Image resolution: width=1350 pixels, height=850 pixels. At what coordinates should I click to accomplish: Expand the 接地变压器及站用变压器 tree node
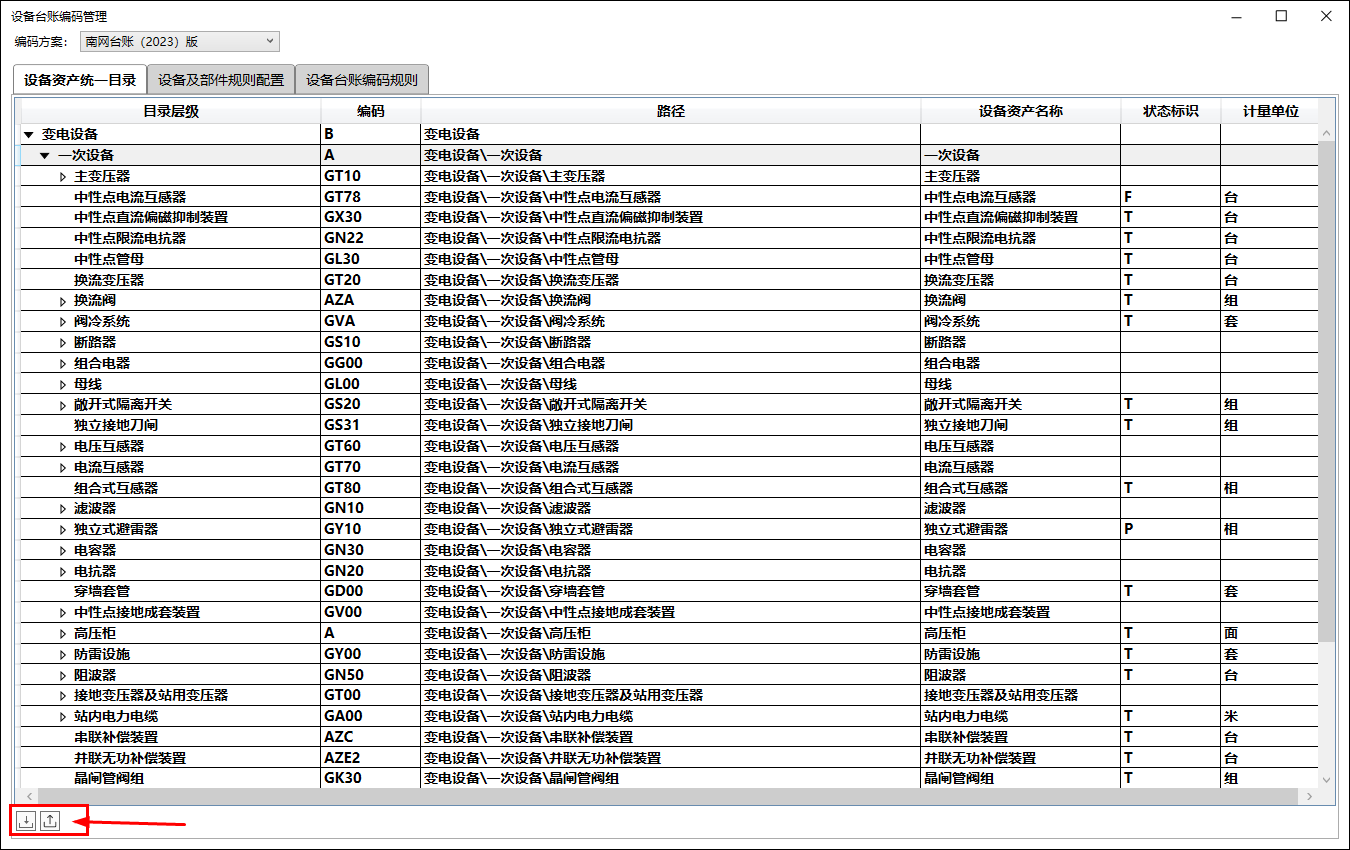click(63, 695)
